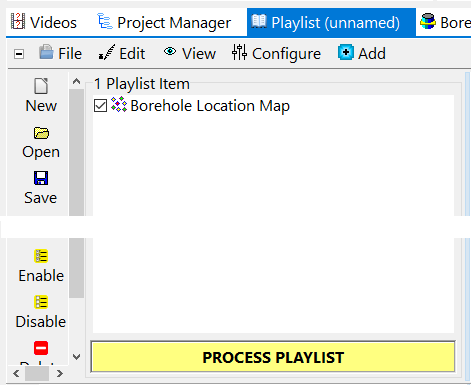This screenshot has height=385, width=471.
Task: Click the Disable items icon
Action: click(x=41, y=302)
